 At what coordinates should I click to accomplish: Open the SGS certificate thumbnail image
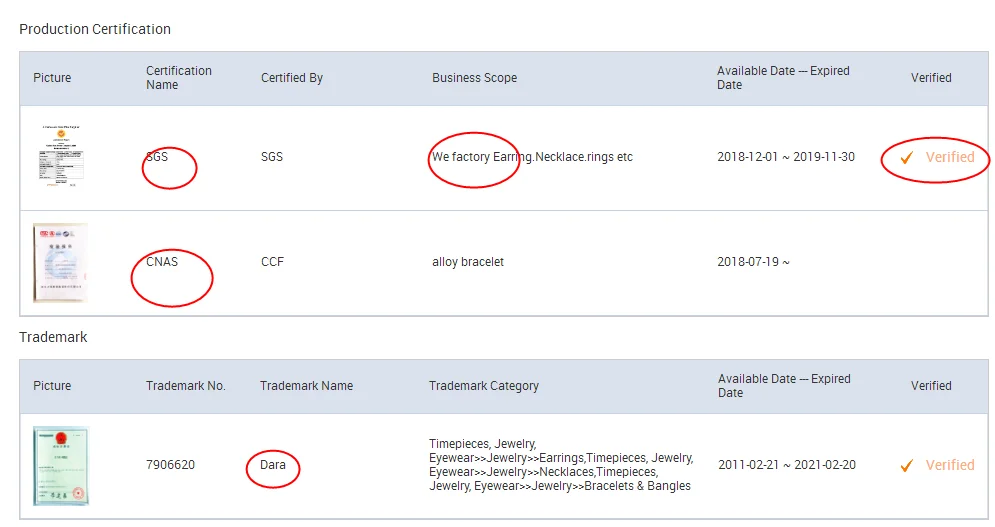59,157
